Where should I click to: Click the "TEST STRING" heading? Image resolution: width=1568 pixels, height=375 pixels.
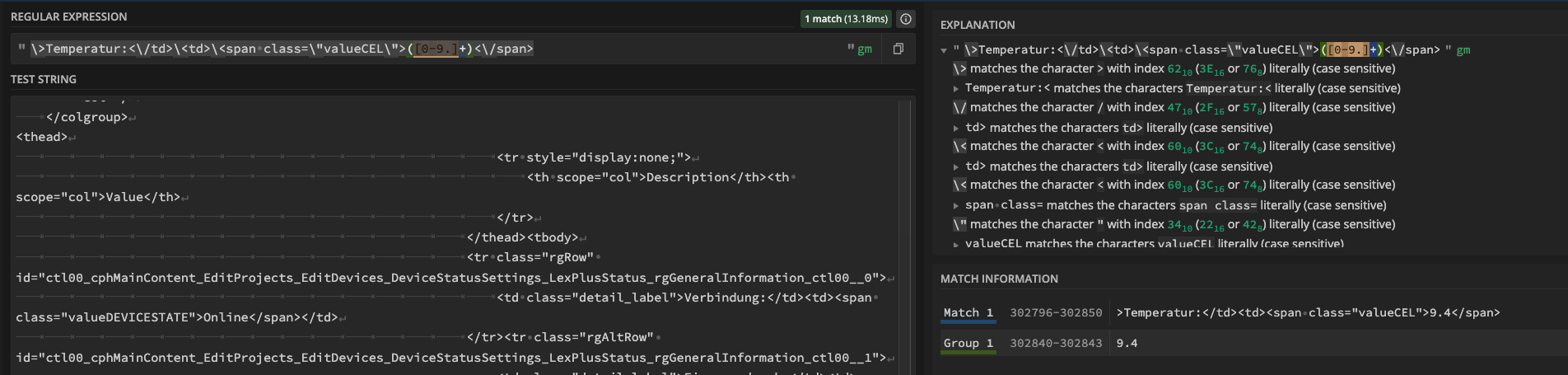(x=44, y=79)
